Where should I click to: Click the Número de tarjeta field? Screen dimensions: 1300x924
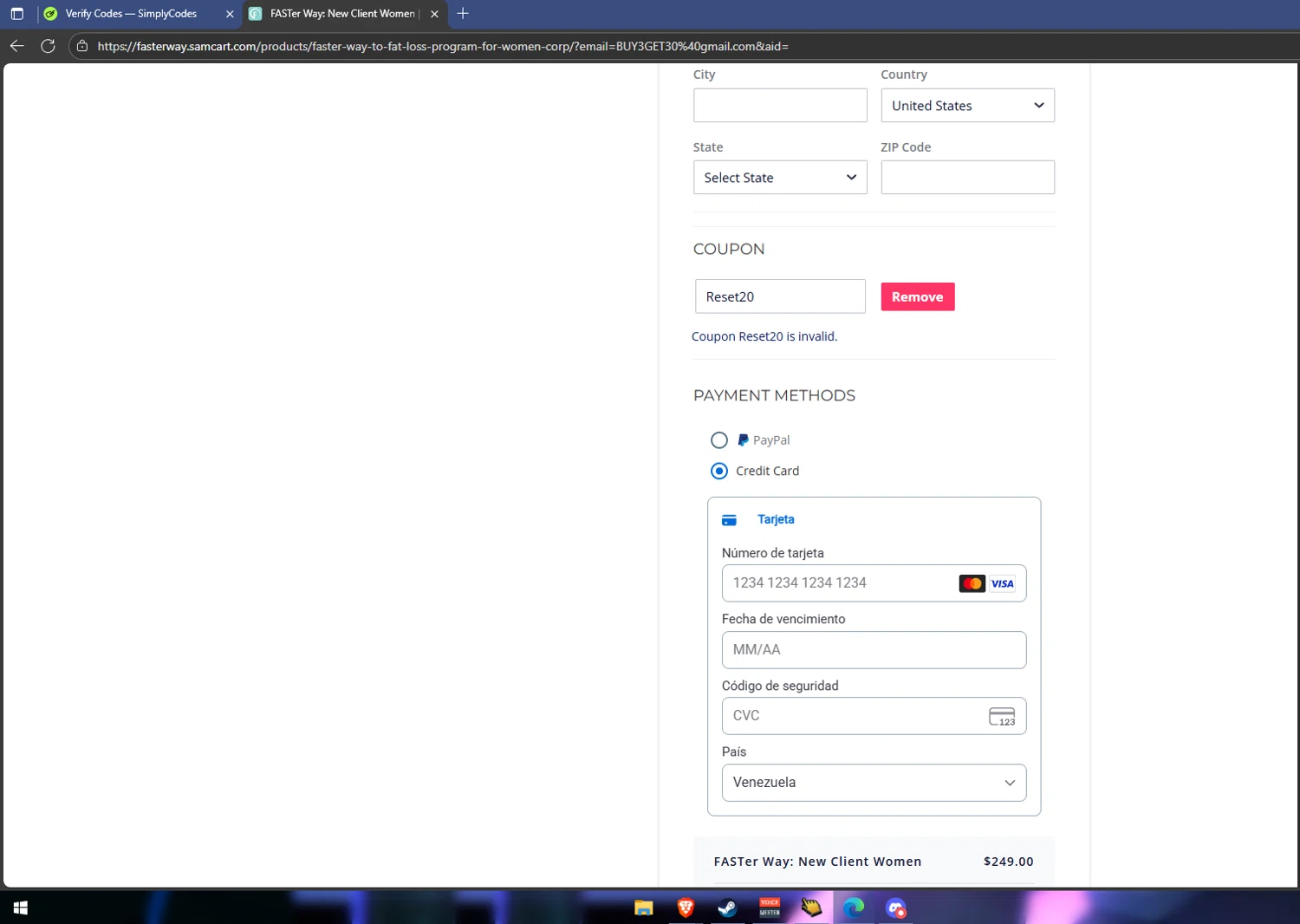pyautogui.click(x=874, y=583)
